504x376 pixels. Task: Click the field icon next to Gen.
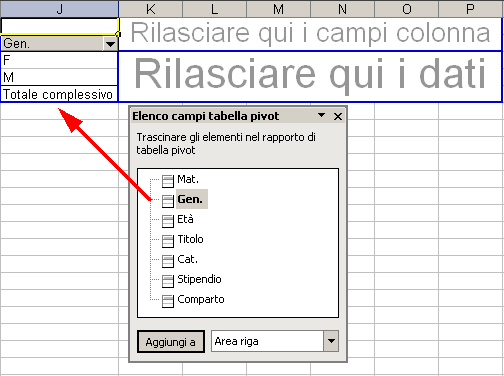[168, 201]
